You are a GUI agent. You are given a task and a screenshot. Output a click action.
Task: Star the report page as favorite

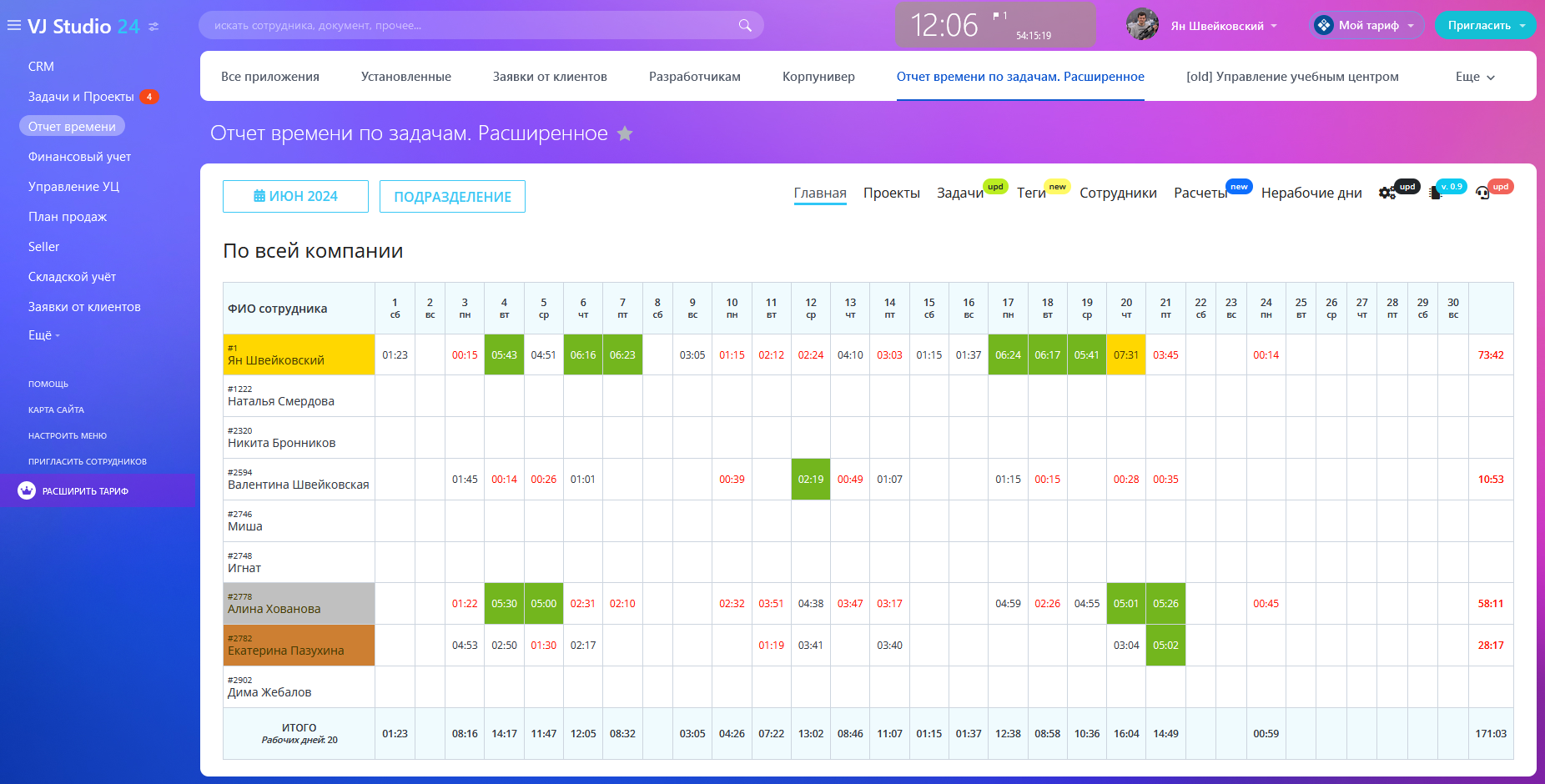tap(625, 133)
